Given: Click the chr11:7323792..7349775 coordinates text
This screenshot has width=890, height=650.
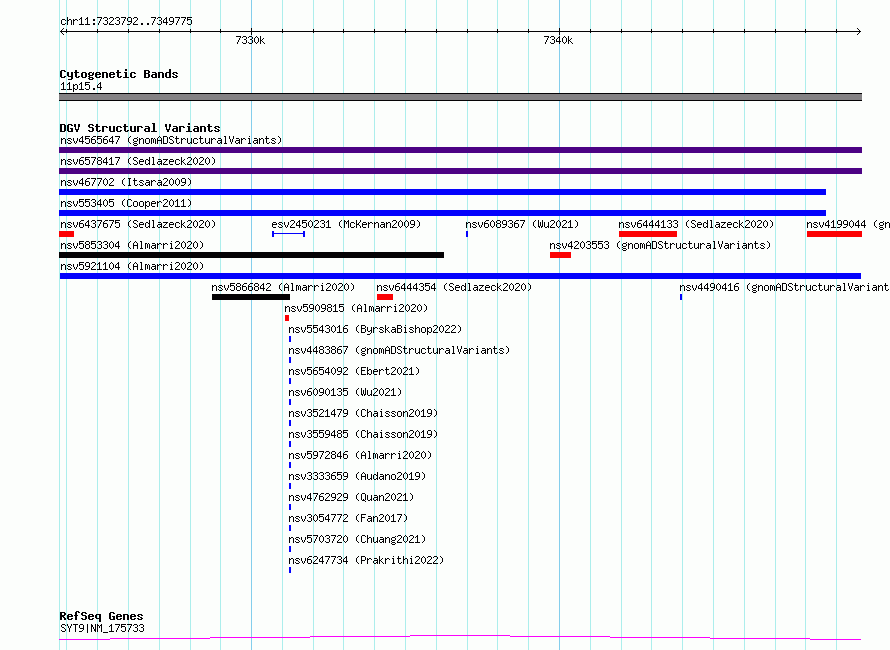Looking at the screenshot, I should pos(126,22).
